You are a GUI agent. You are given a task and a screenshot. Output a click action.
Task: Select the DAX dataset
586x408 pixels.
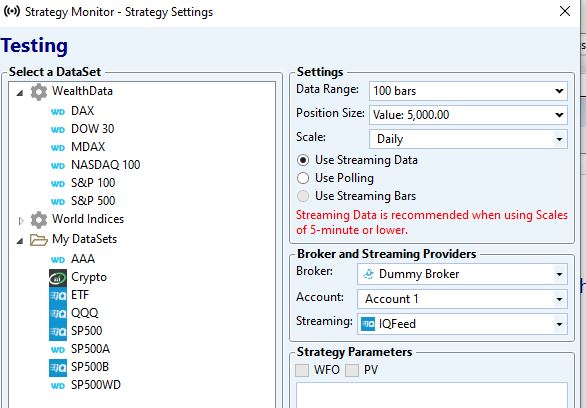[x=83, y=111]
